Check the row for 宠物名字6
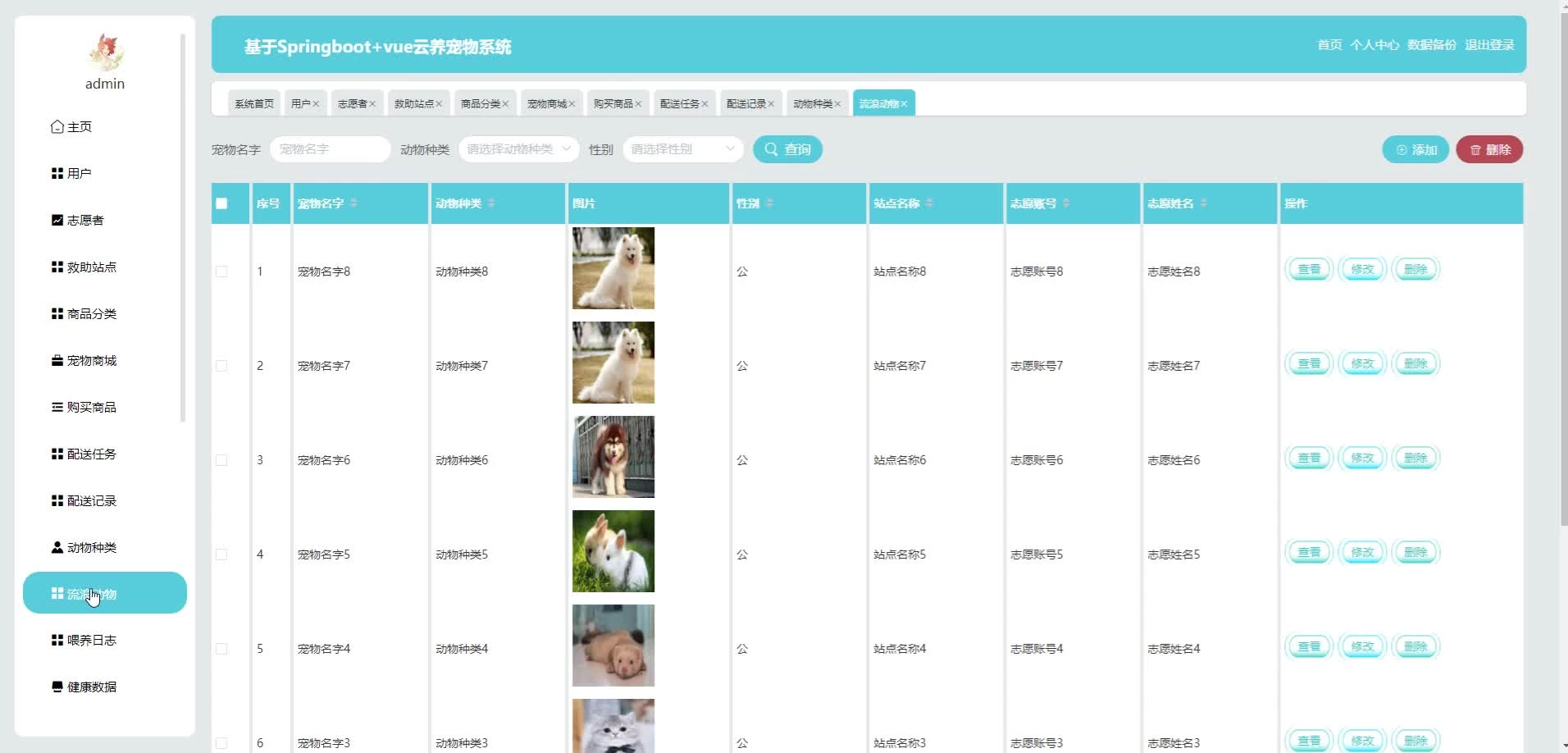This screenshot has width=1568, height=753. [x=221, y=460]
